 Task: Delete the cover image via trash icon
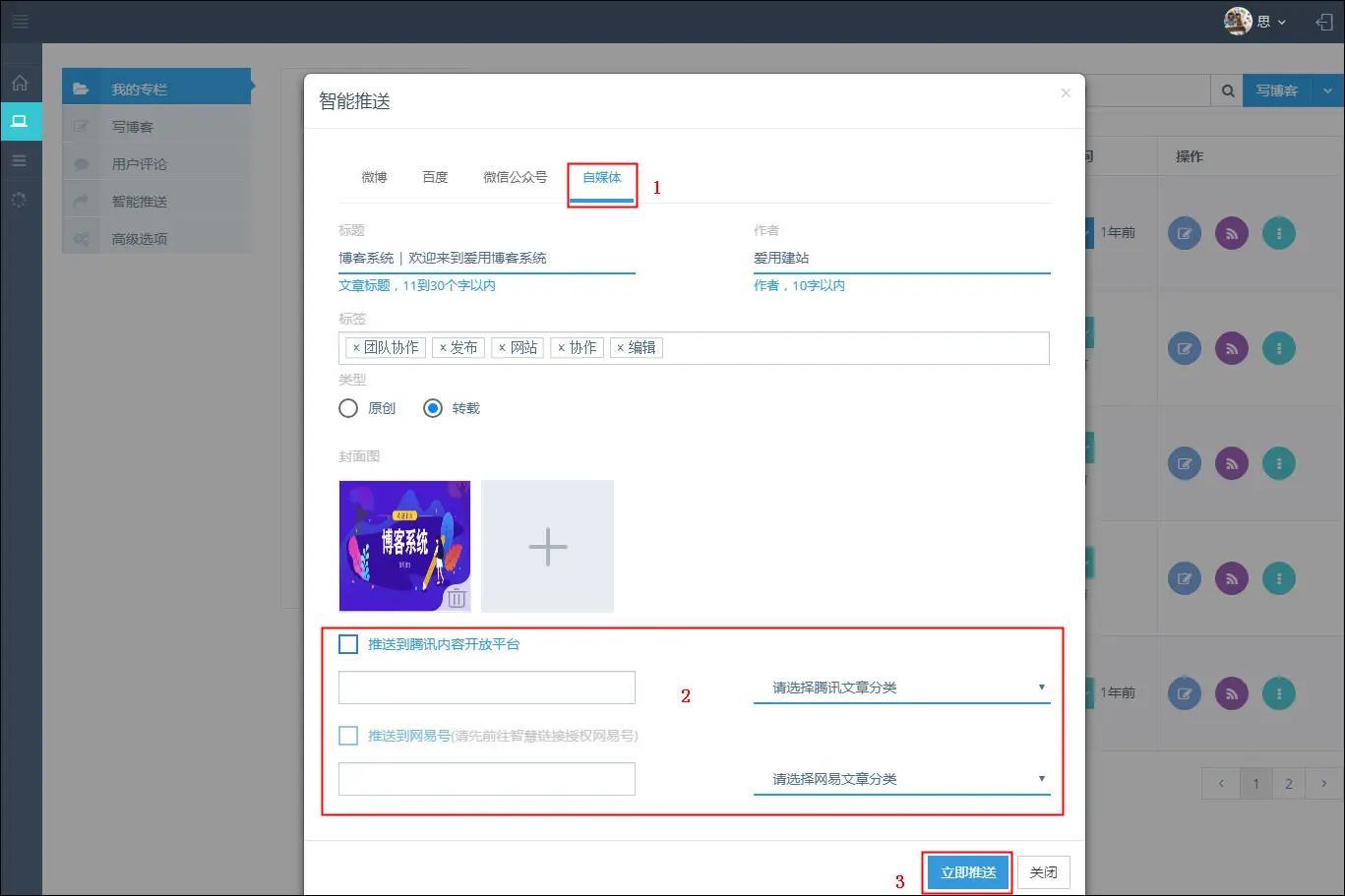(457, 598)
